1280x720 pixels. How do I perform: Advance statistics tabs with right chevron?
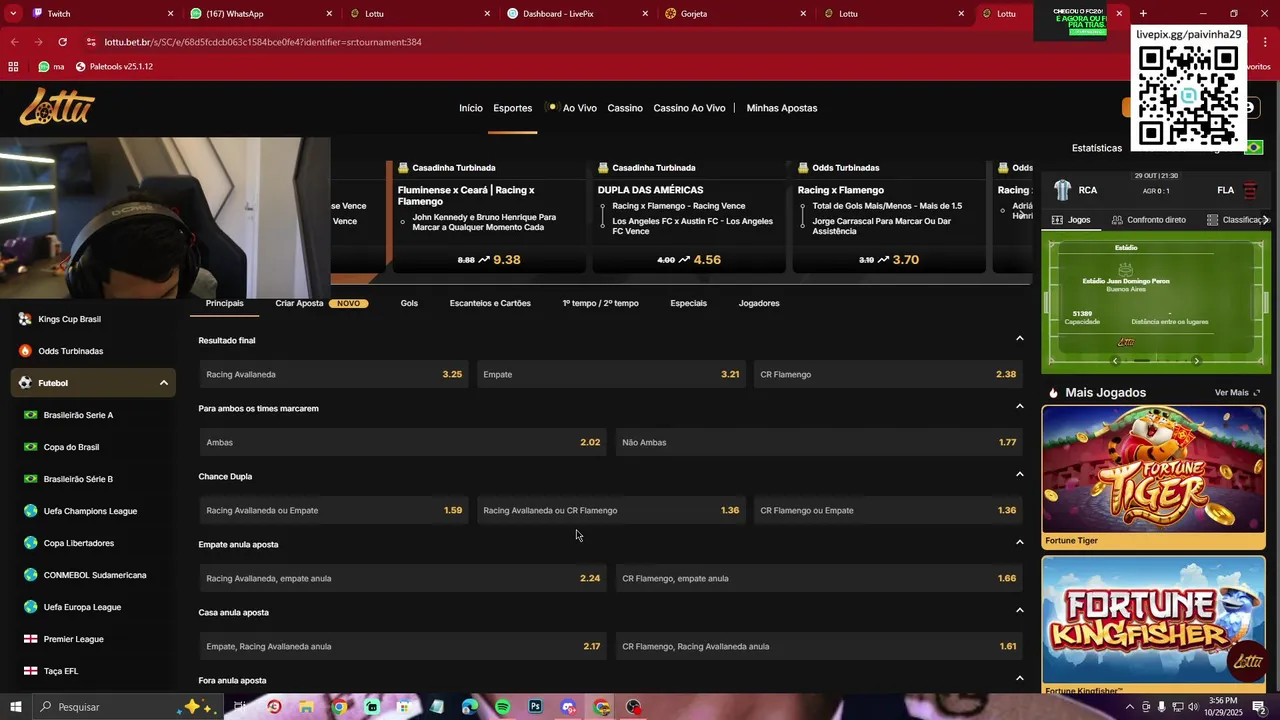1266,220
